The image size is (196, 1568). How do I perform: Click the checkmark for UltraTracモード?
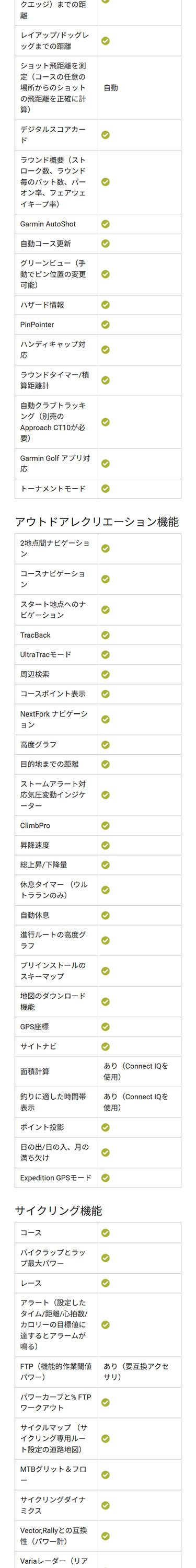105,654
